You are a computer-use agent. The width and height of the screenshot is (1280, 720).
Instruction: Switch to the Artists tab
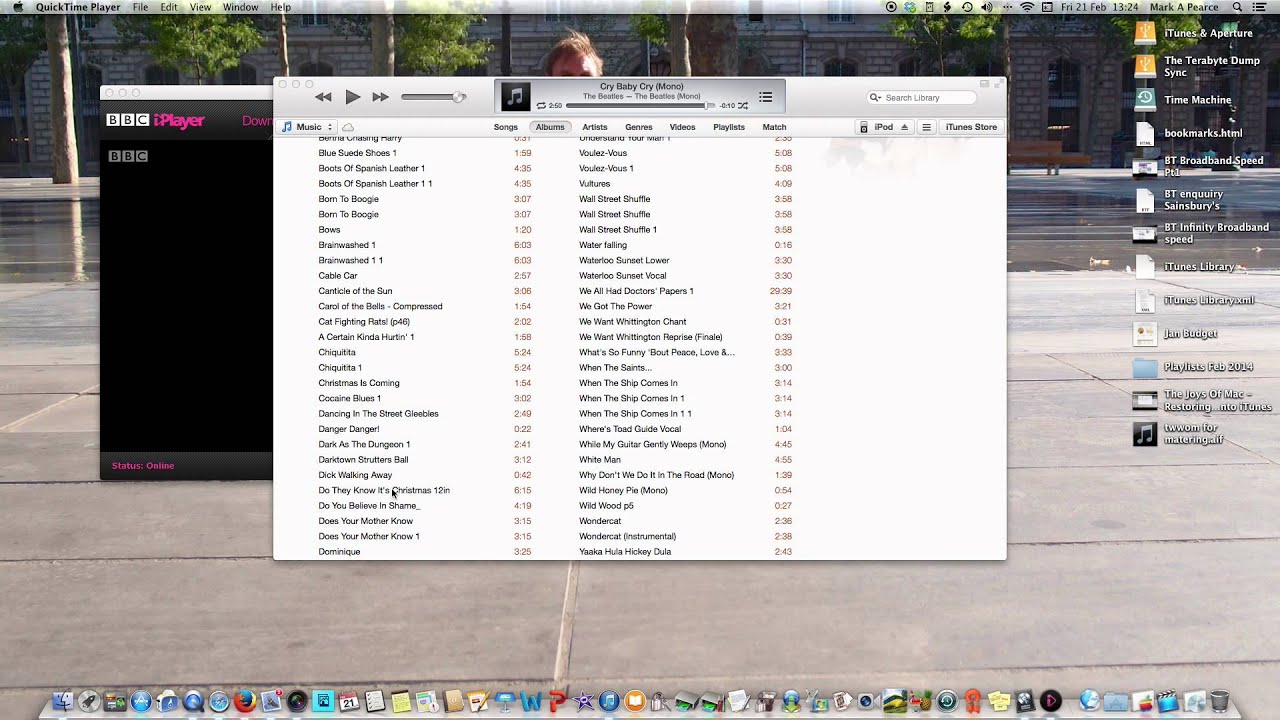pyautogui.click(x=595, y=127)
